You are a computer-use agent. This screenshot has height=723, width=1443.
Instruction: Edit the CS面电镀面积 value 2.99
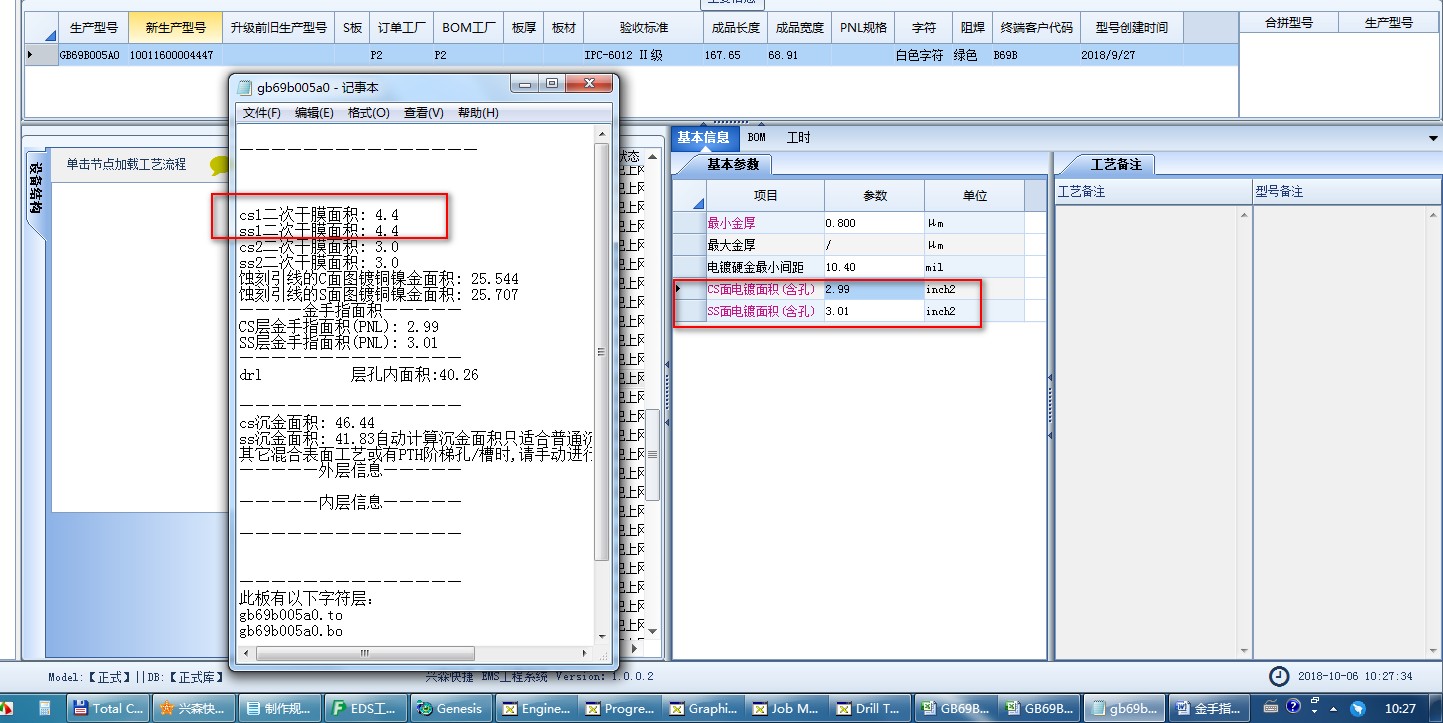(x=874, y=289)
